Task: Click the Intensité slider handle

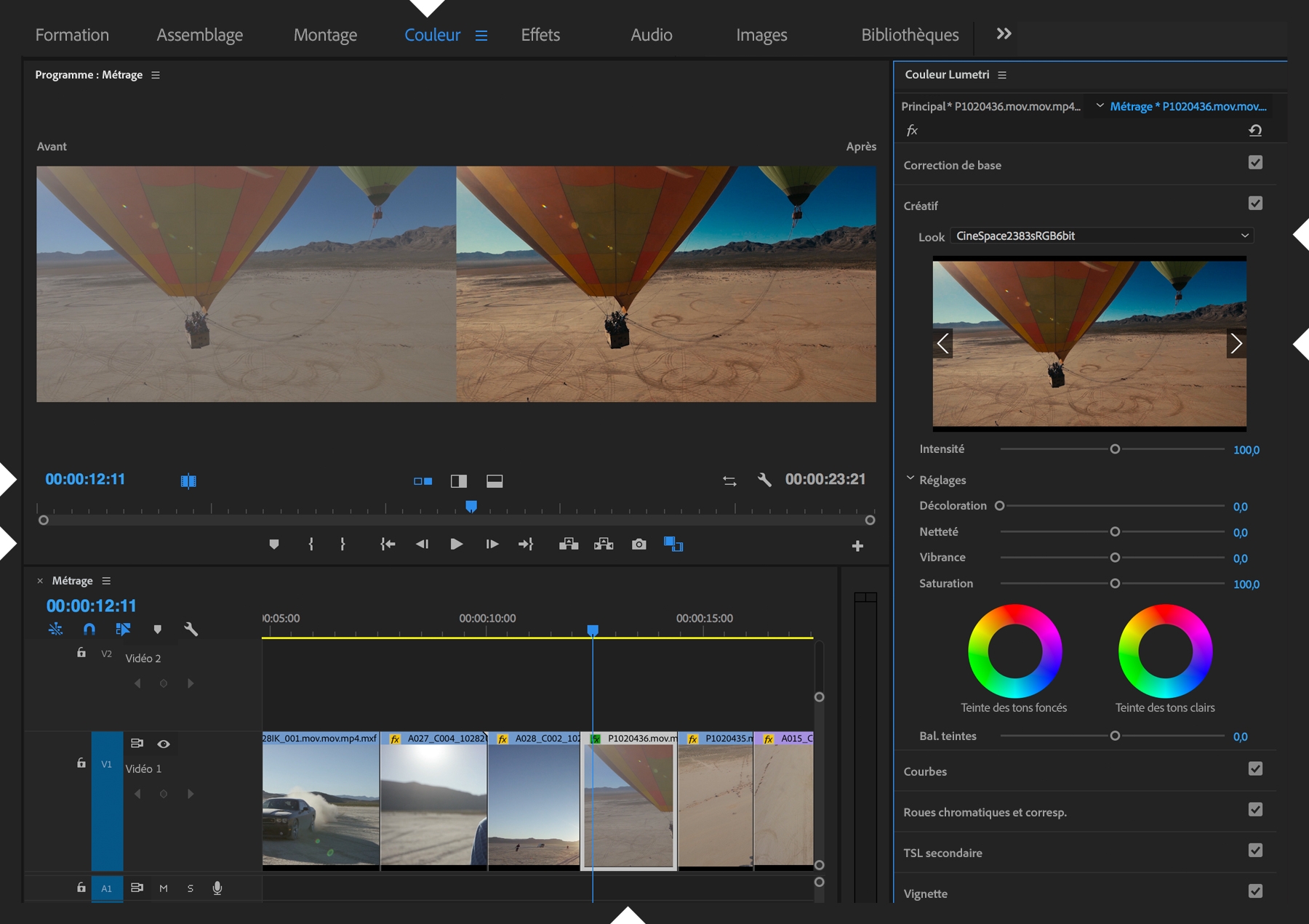Action: (1115, 449)
